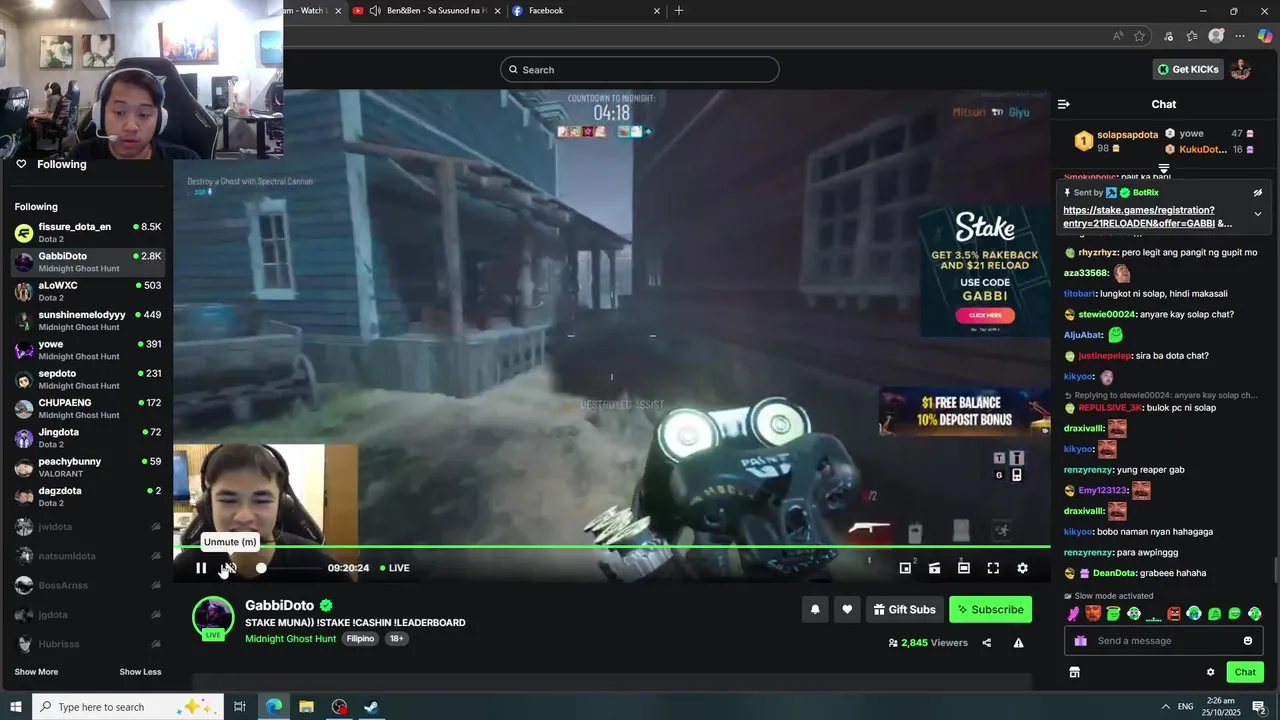Viewport: 1280px width, 720px height.
Task: Click the Get KICKs button
Action: click(1188, 70)
